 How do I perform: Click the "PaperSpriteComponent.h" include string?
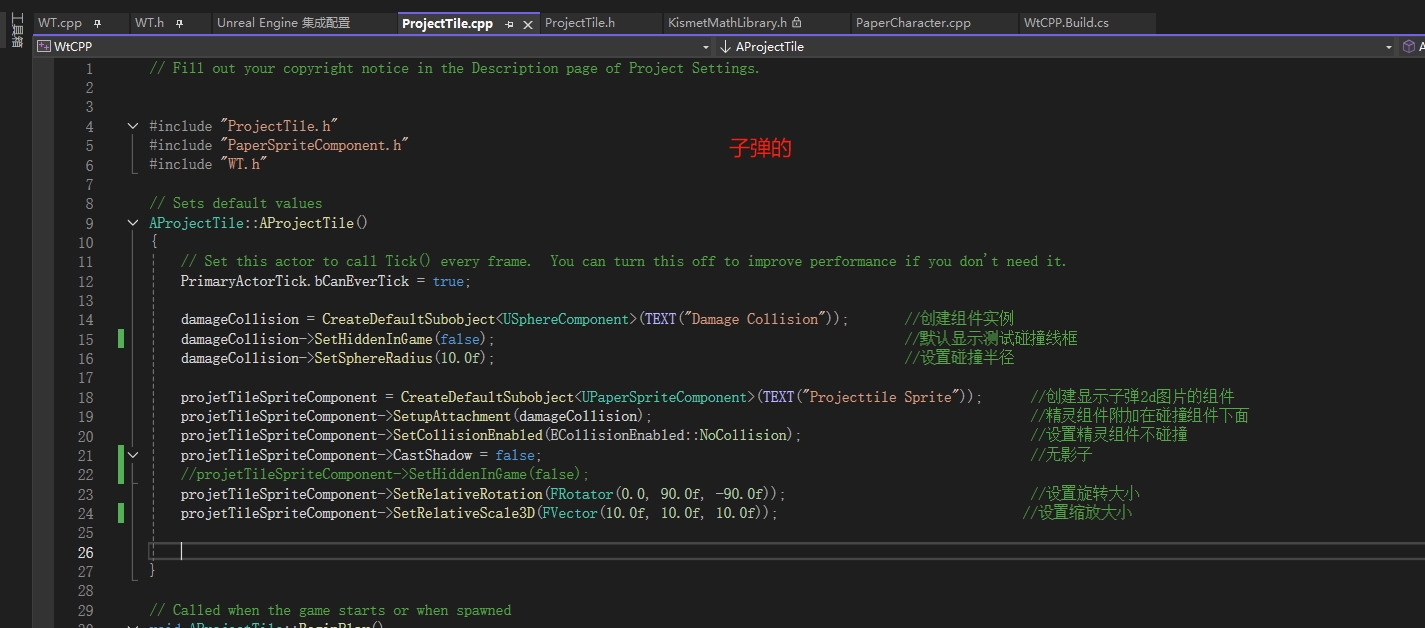(x=314, y=145)
